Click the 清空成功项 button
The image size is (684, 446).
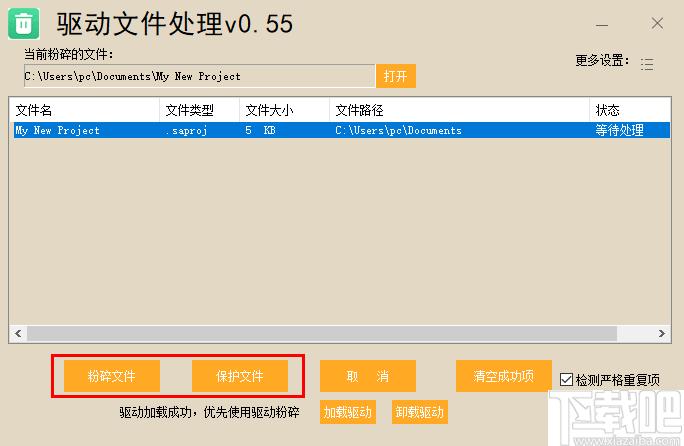[503, 376]
